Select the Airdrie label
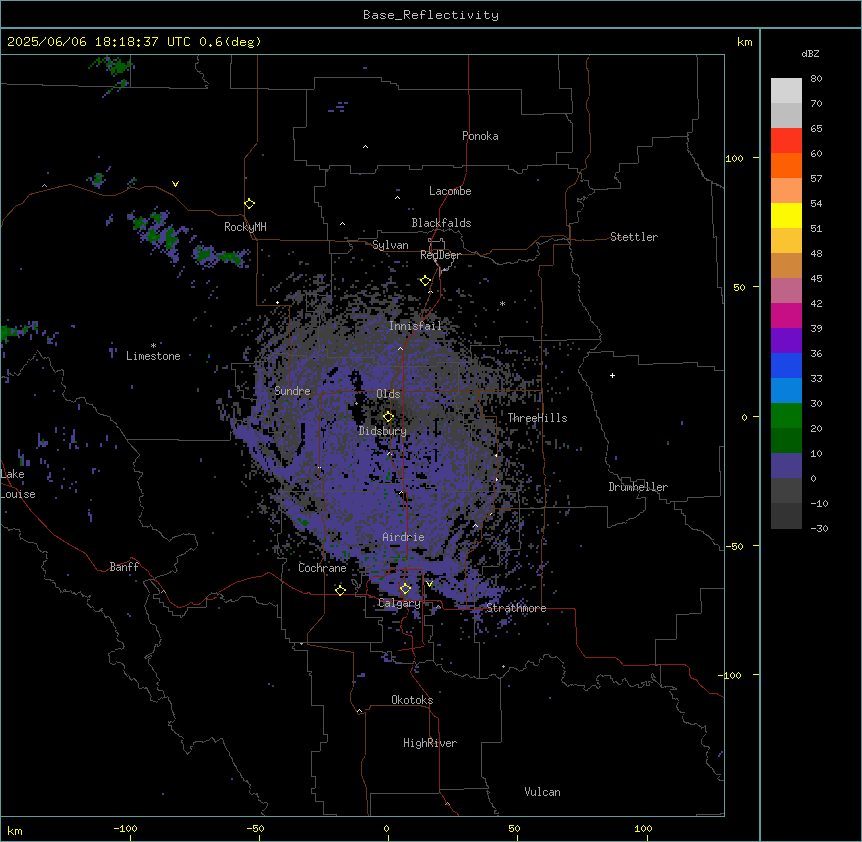This screenshot has height=842, width=862. (x=404, y=537)
